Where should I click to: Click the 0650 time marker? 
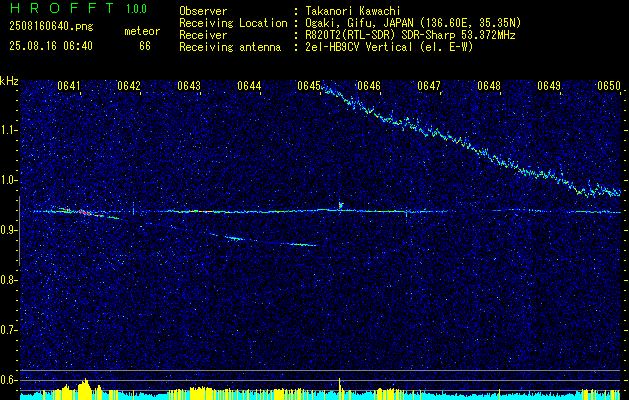coord(609,86)
